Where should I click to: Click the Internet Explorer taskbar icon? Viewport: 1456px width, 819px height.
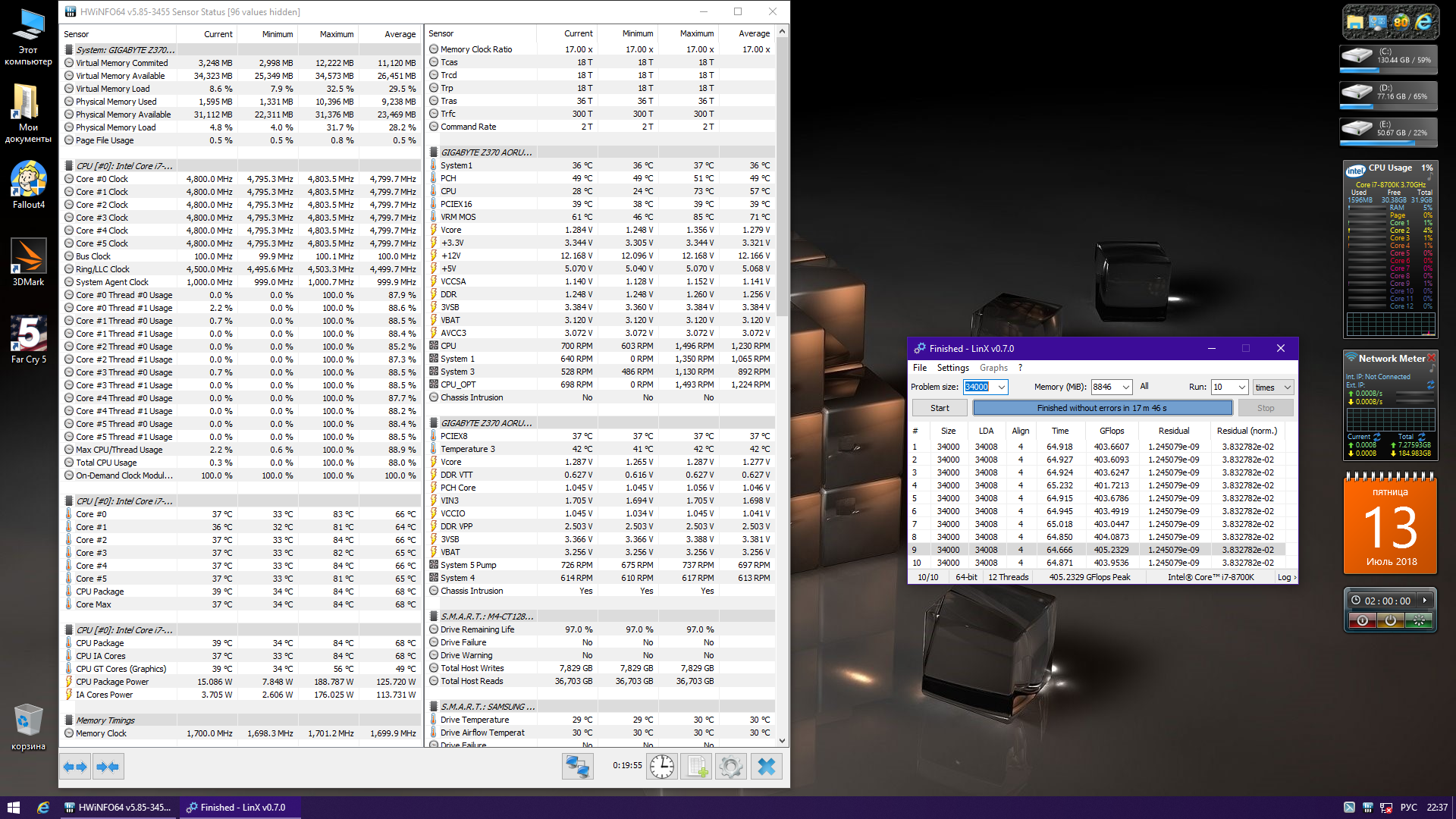(x=43, y=808)
